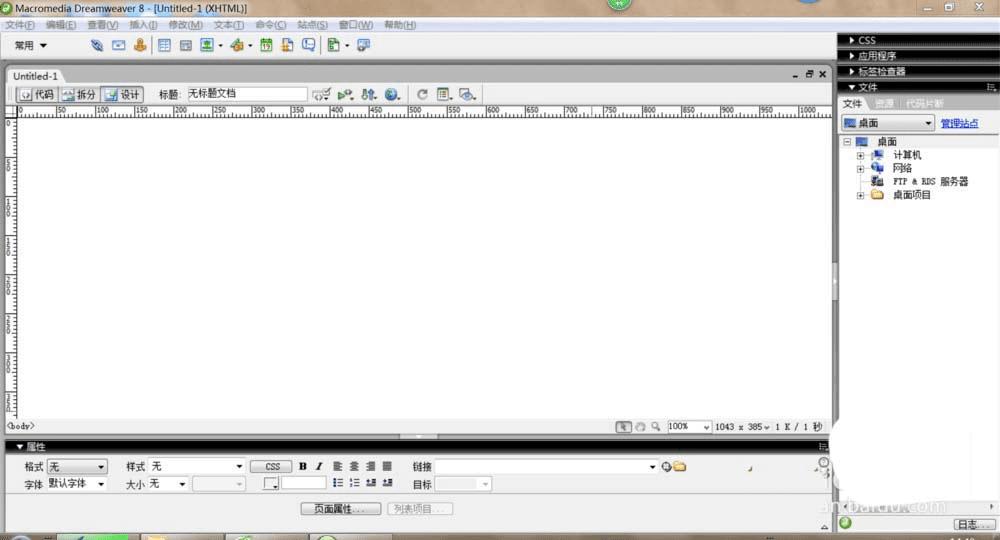Click the 页面属性 button
1000x540 pixels.
(x=341, y=509)
